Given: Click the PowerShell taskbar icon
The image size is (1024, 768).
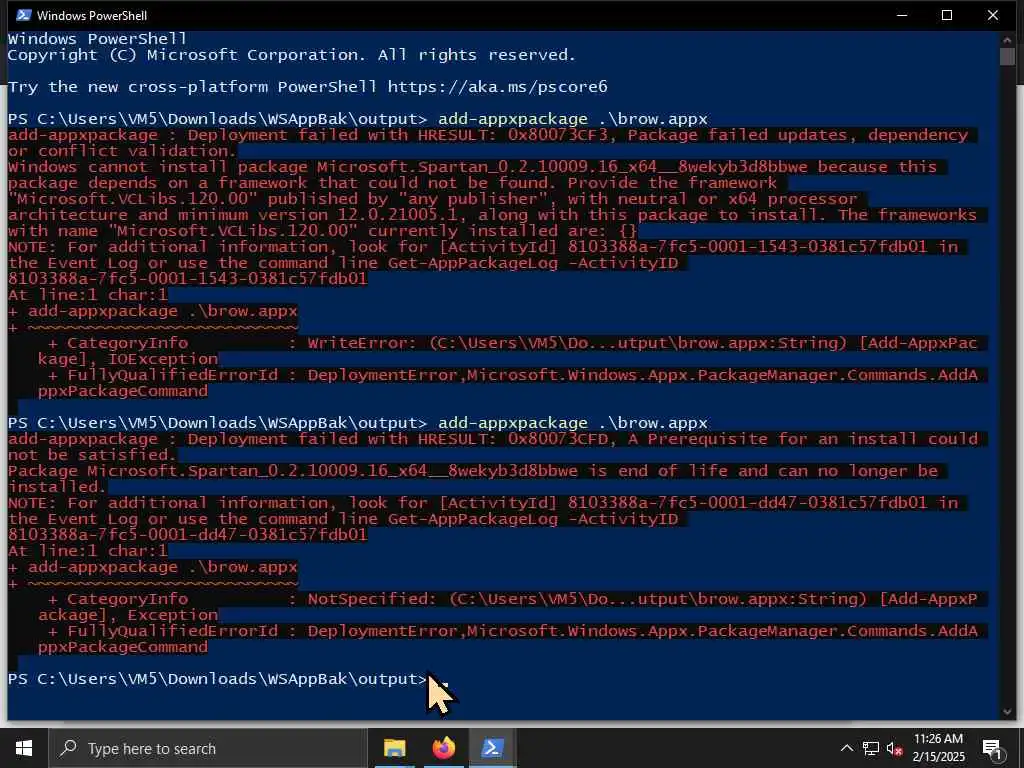Looking at the screenshot, I should pos(492,748).
